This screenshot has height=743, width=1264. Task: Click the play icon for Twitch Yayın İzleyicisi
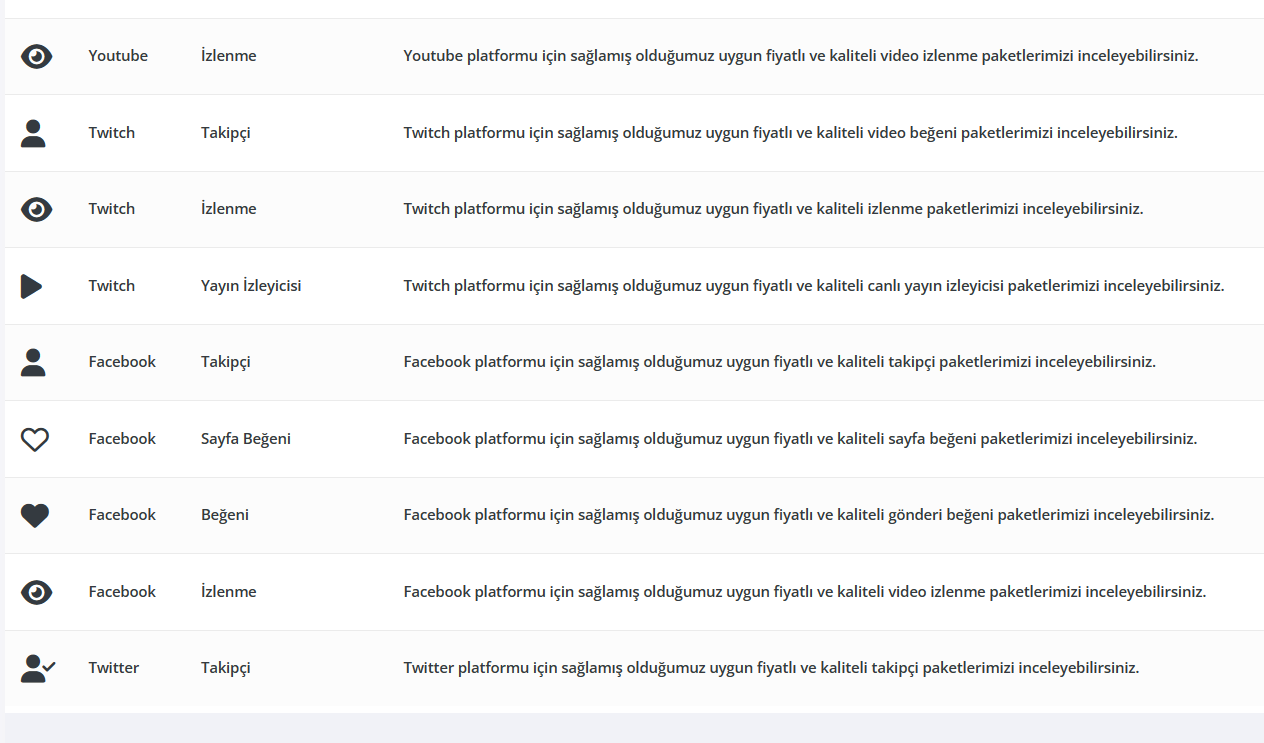[32, 286]
